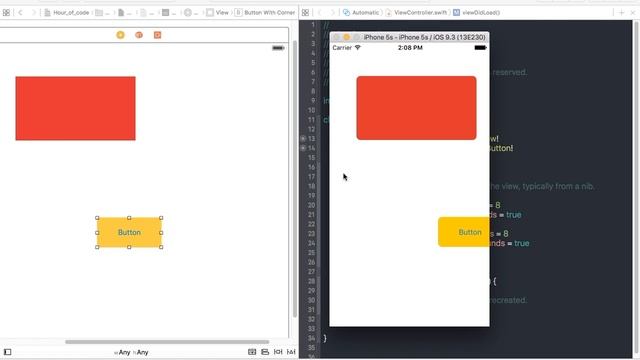The image size is (640, 360).
Task: Open the scene breadcrumb in jump bar
Action: click(169, 13)
